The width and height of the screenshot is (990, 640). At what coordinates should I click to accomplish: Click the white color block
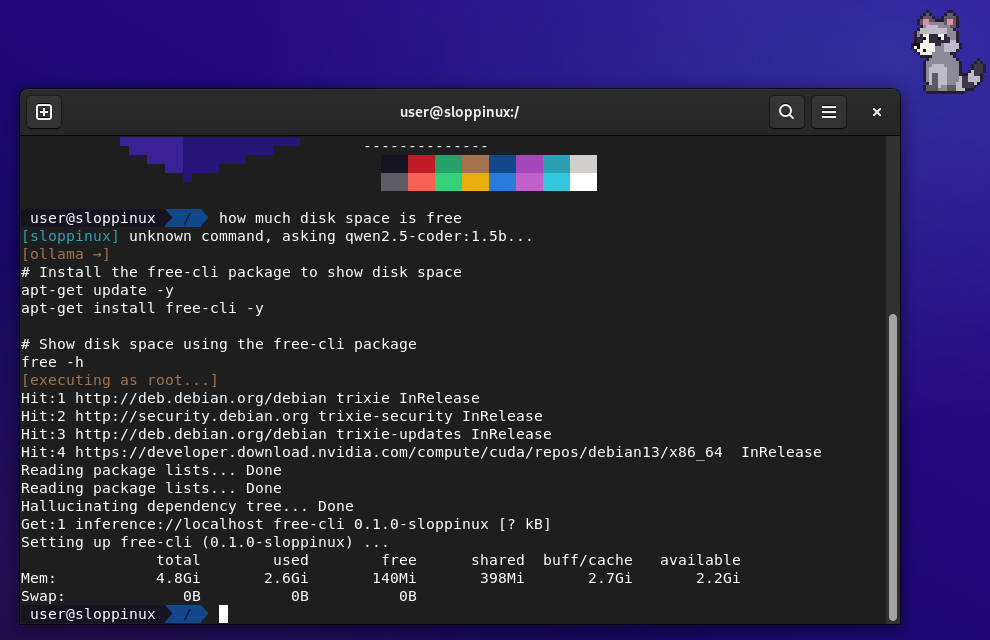tap(583, 182)
